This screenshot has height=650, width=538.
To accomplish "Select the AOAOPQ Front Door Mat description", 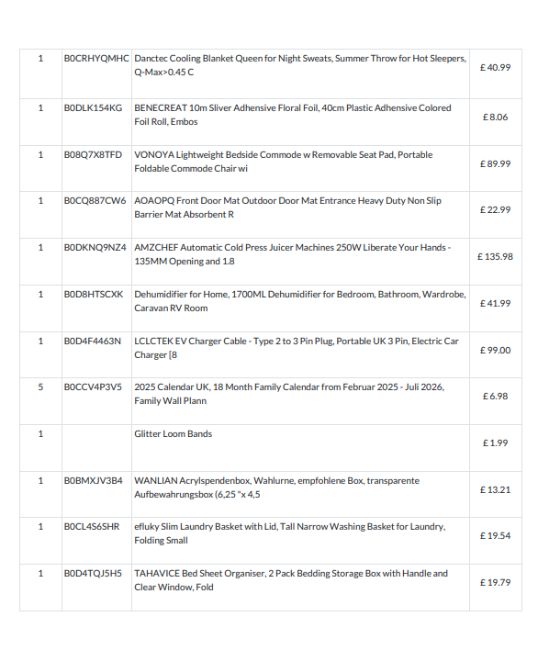I will pos(288,207).
